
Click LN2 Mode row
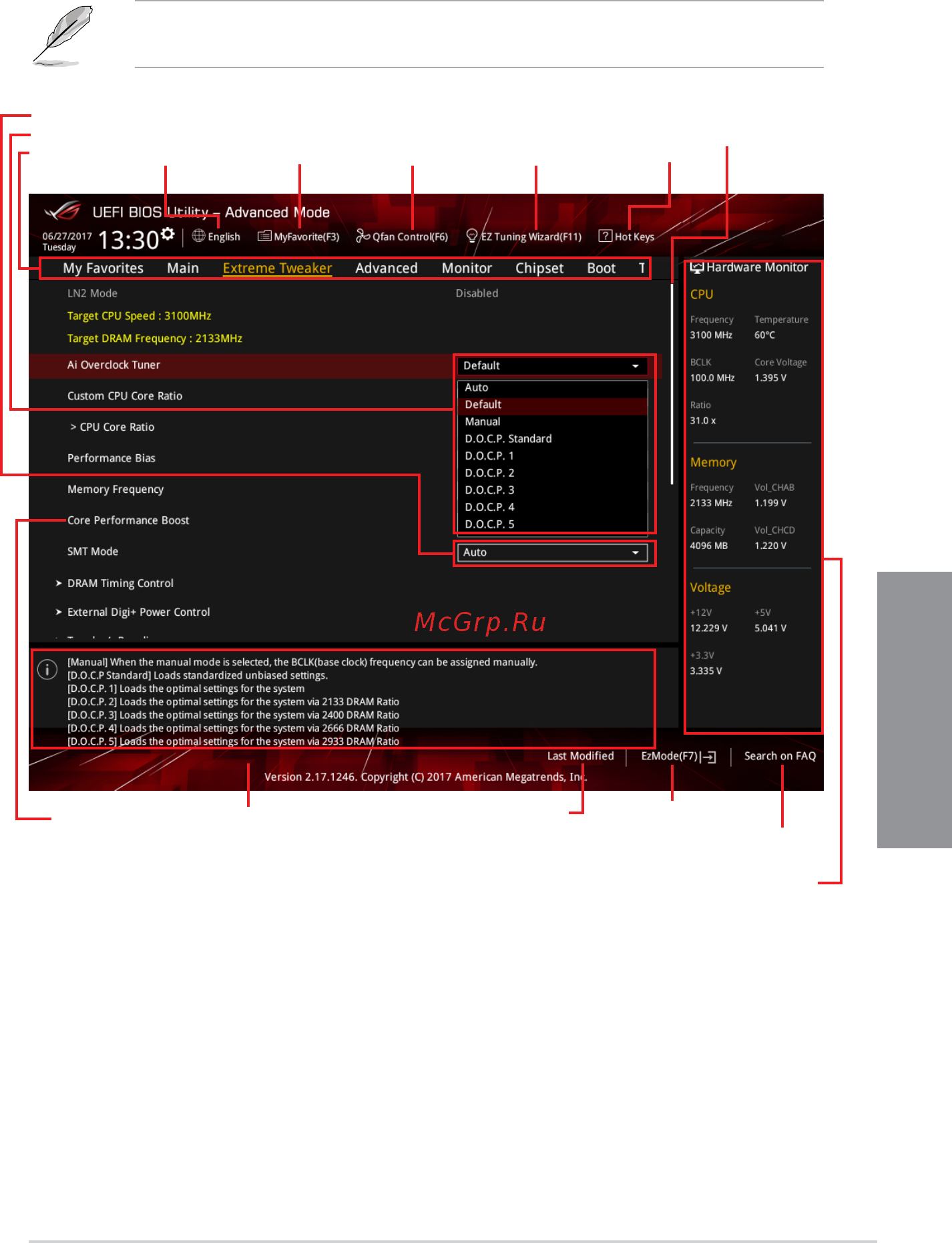point(92,293)
